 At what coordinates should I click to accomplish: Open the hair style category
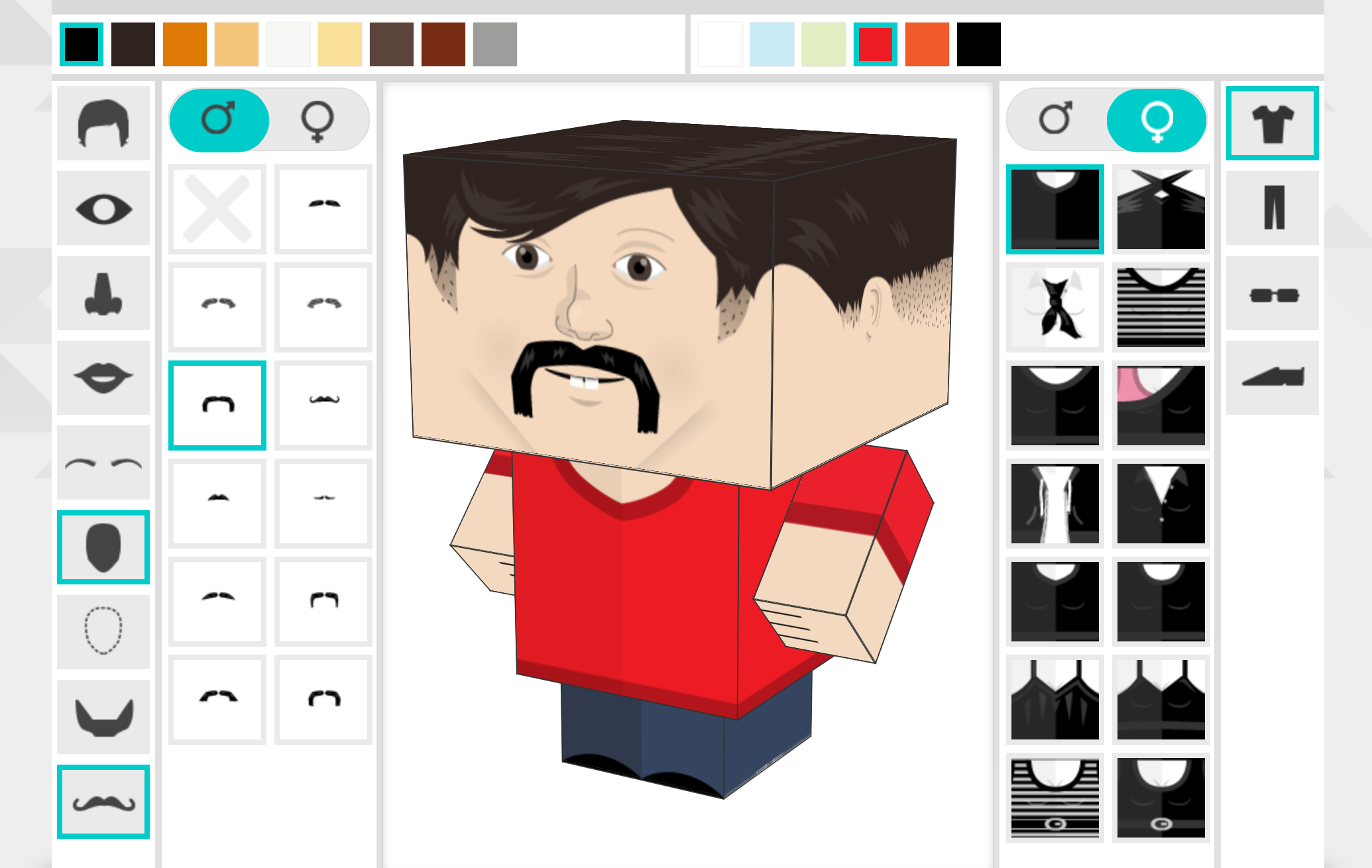[x=103, y=123]
